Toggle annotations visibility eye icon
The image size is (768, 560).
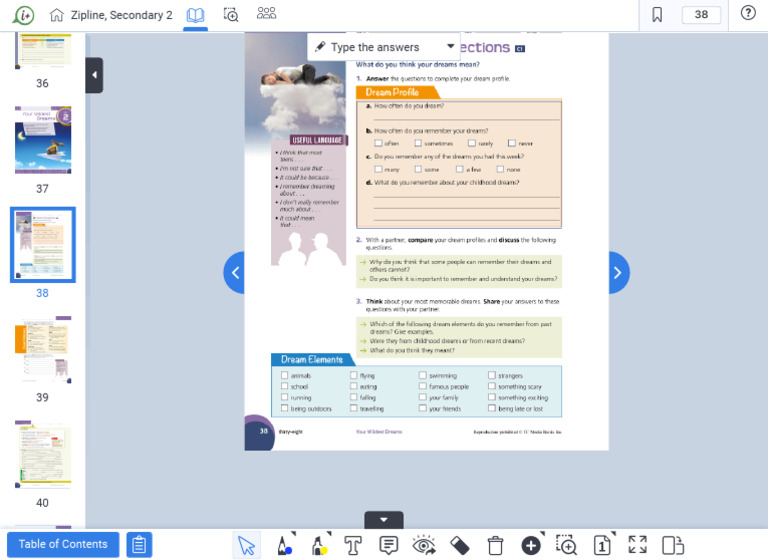424,545
